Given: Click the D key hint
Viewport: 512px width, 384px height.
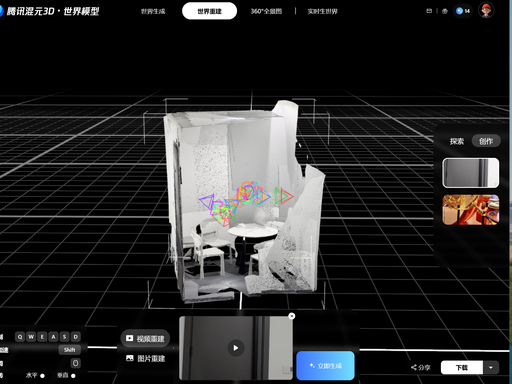Looking at the screenshot, I should [76, 337].
